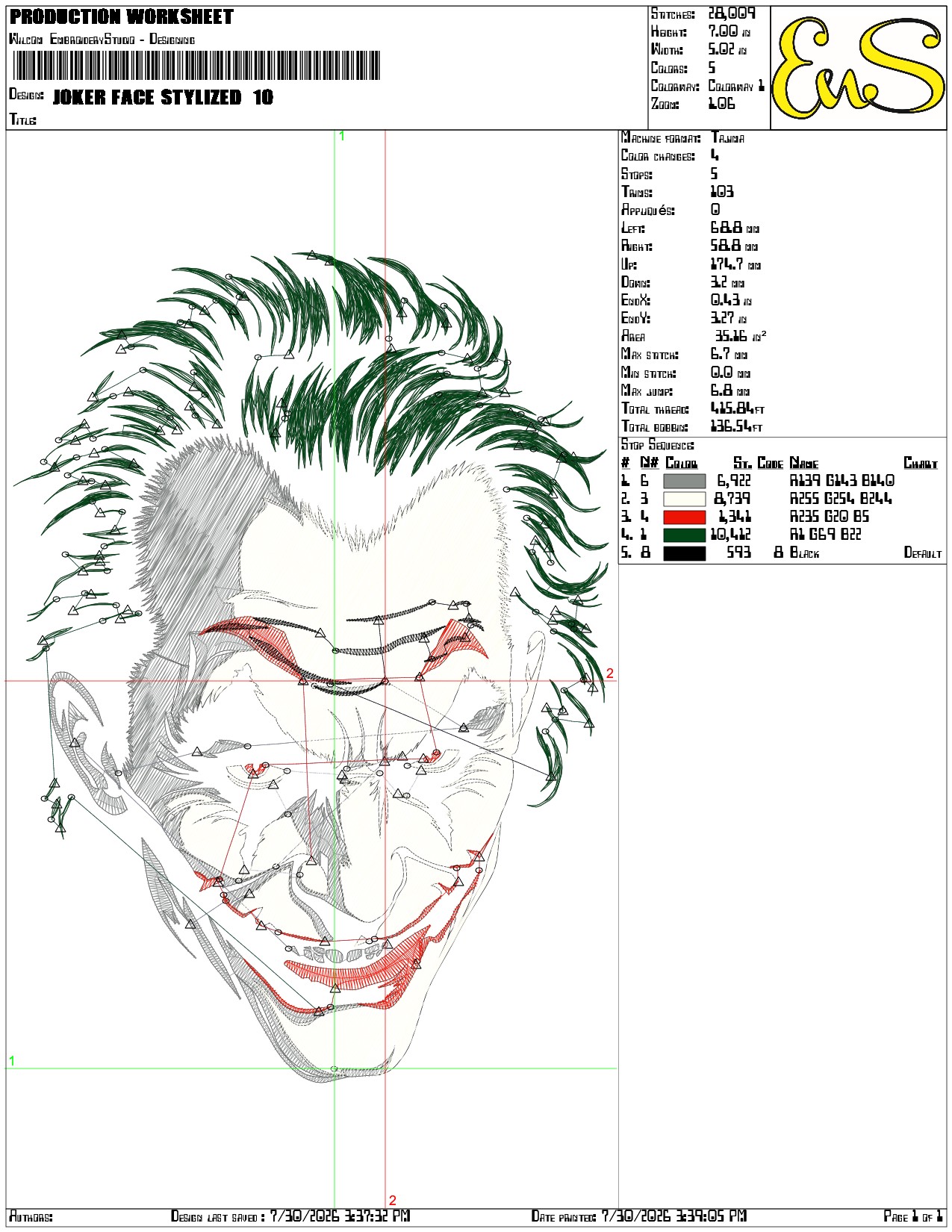Select the Down value '3.2 mm'
The width and height of the screenshot is (952, 1232).
click(x=727, y=282)
